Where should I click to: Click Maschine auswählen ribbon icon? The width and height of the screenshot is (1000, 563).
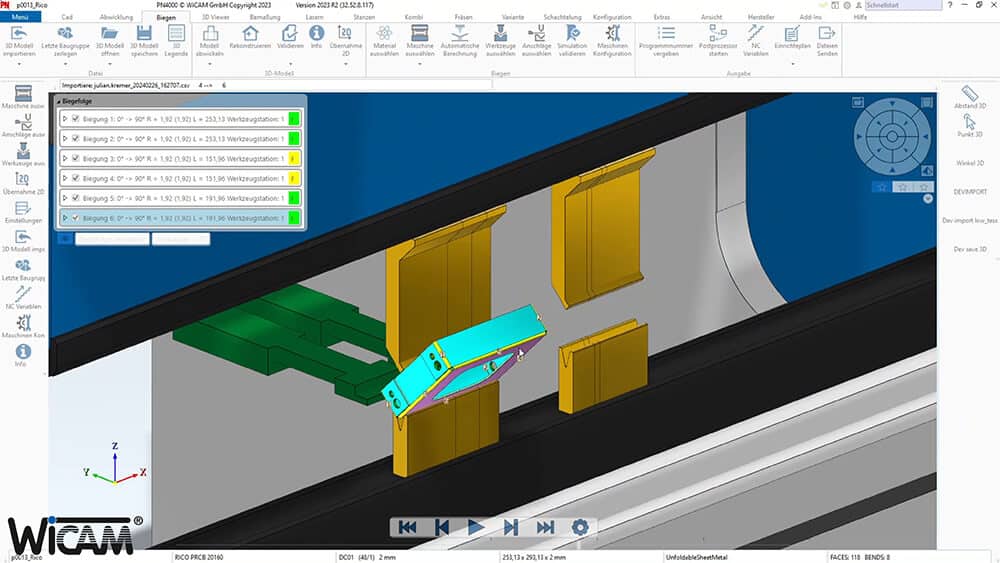point(420,33)
